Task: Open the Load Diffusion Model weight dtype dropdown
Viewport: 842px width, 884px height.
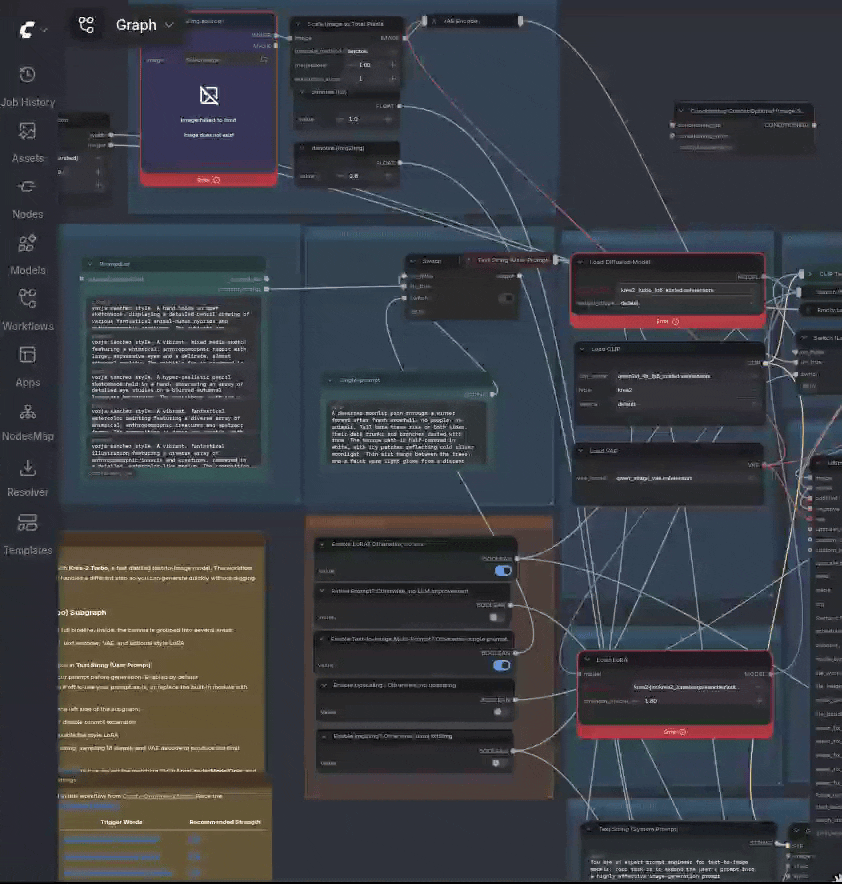Action: [687, 303]
